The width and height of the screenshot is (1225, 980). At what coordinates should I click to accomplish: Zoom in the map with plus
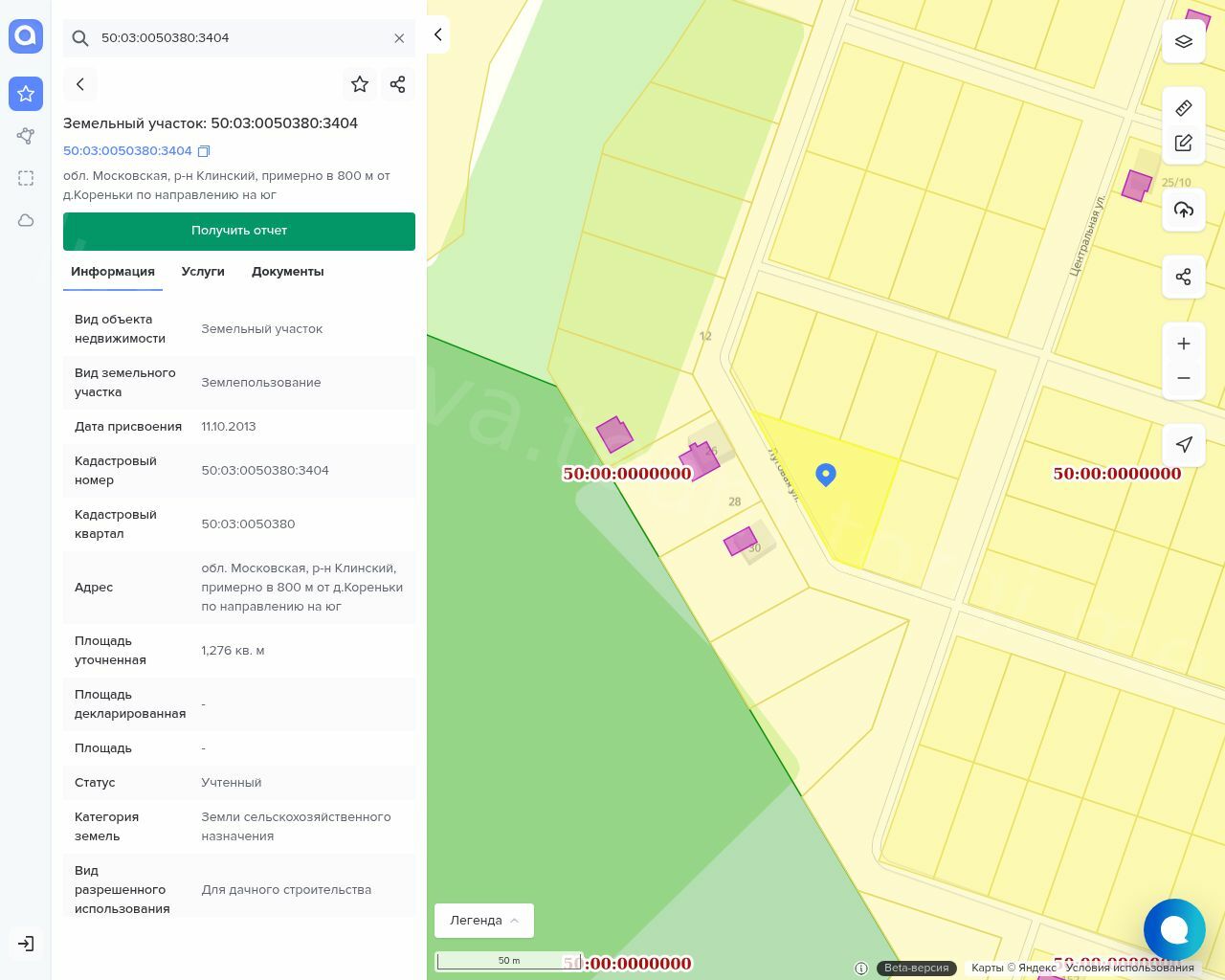click(x=1184, y=344)
